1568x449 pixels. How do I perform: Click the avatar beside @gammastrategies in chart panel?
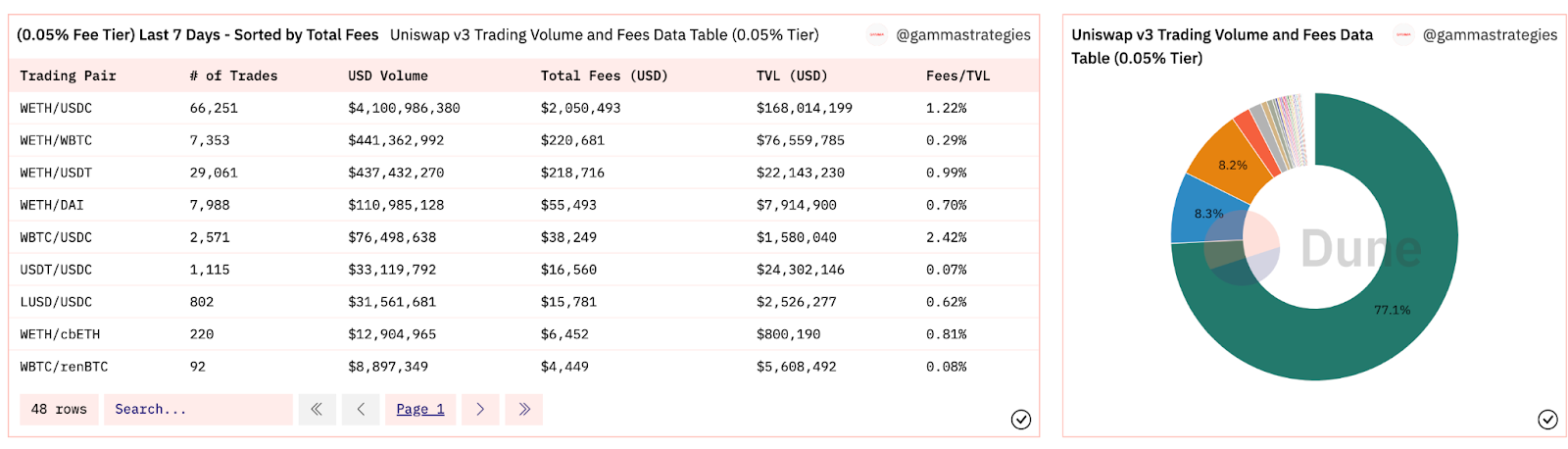[1403, 35]
